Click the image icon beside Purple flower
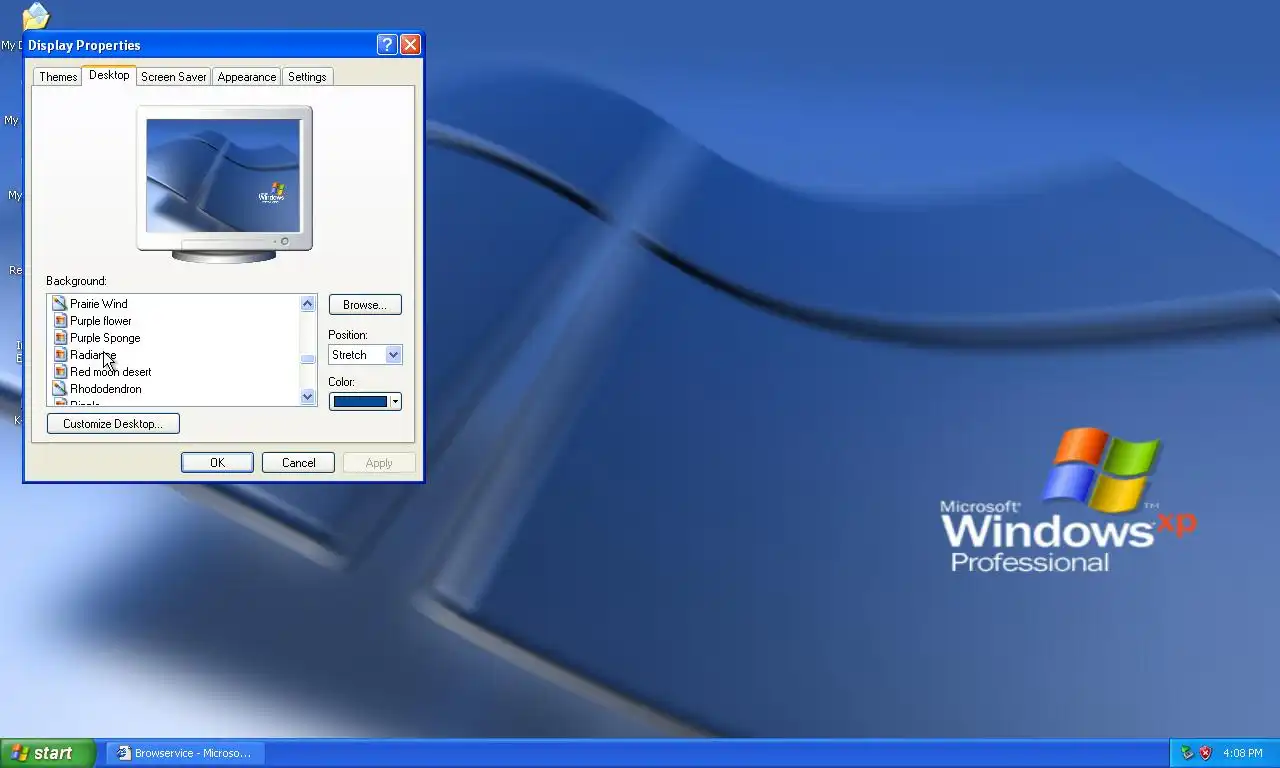Image resolution: width=1280 pixels, height=768 pixels. click(59, 320)
